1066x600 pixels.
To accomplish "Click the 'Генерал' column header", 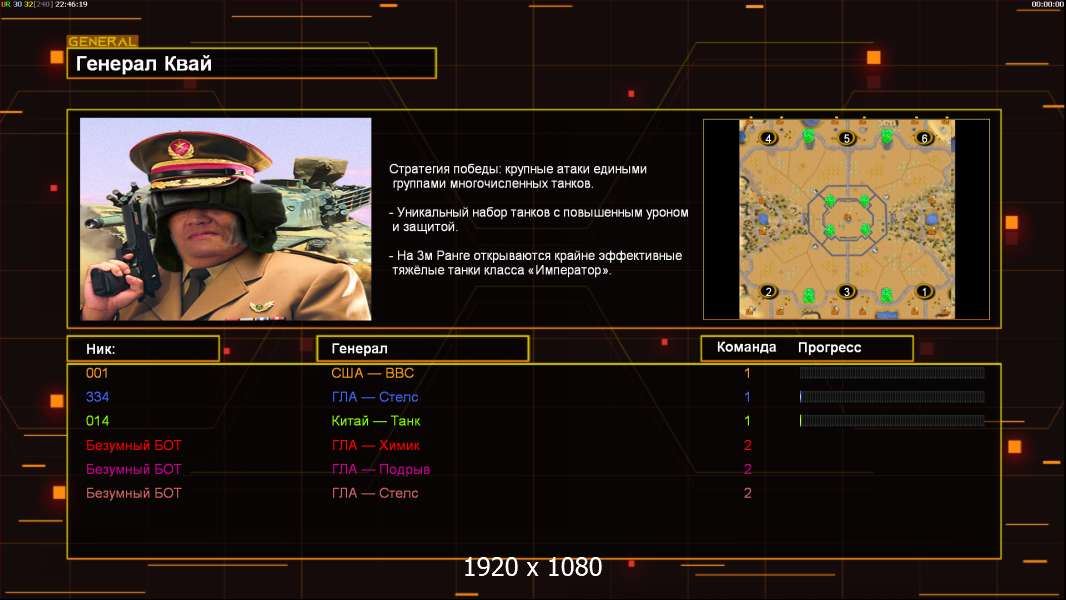I will (x=422, y=349).
